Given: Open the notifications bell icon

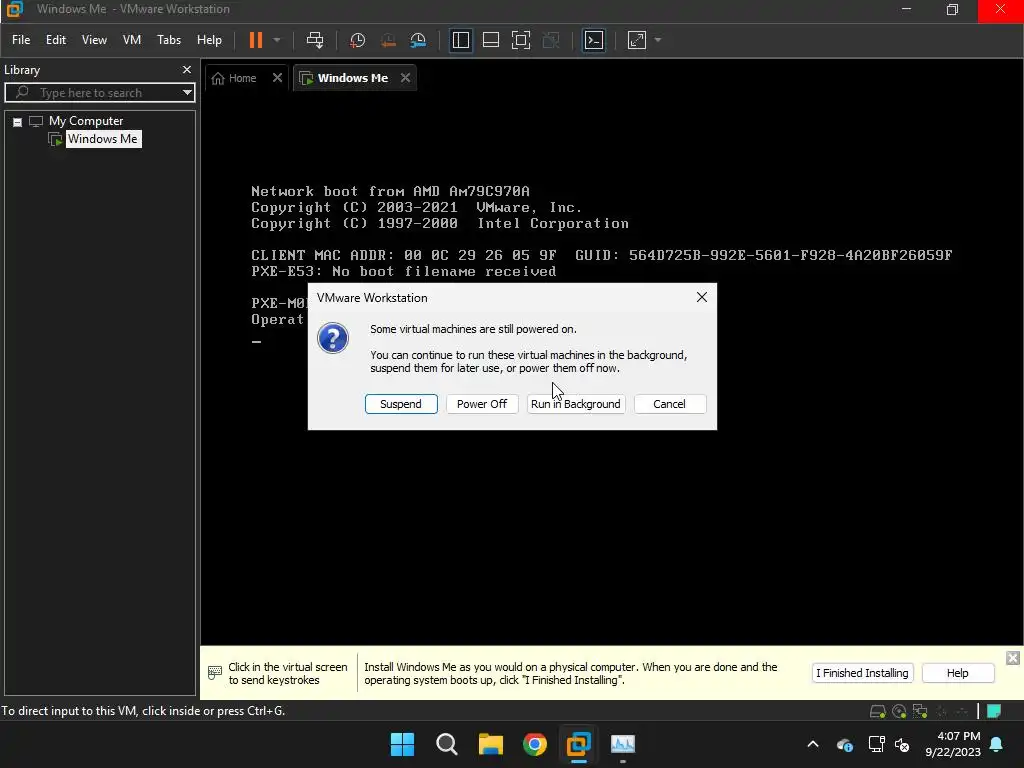Looking at the screenshot, I should [997, 744].
